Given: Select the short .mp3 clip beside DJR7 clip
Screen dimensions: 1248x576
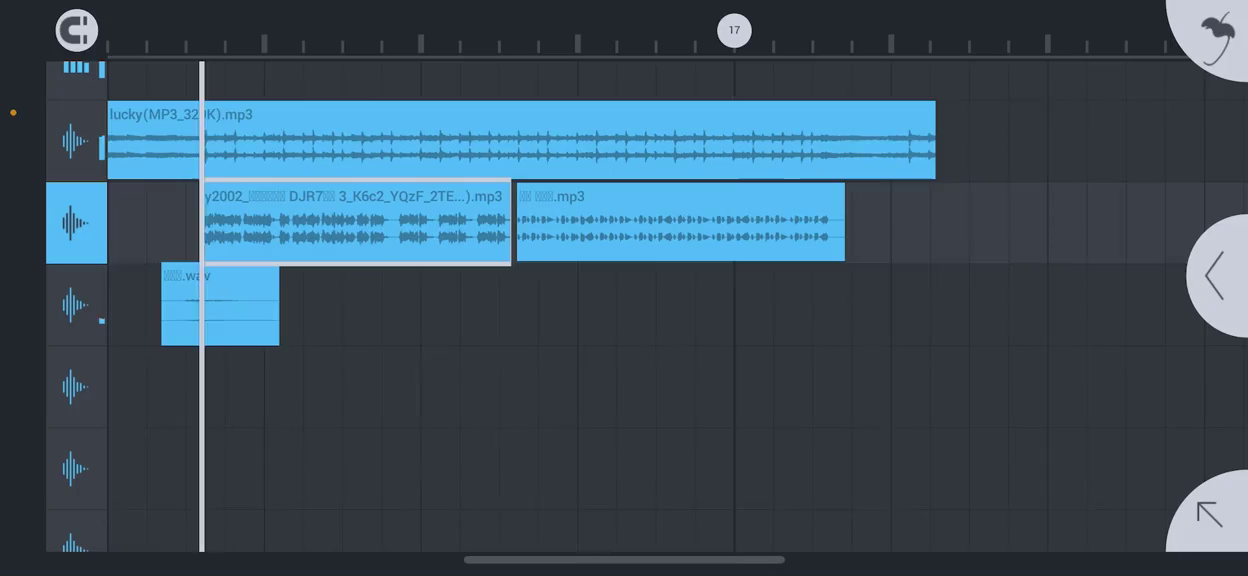Looking at the screenshot, I should coord(680,222).
